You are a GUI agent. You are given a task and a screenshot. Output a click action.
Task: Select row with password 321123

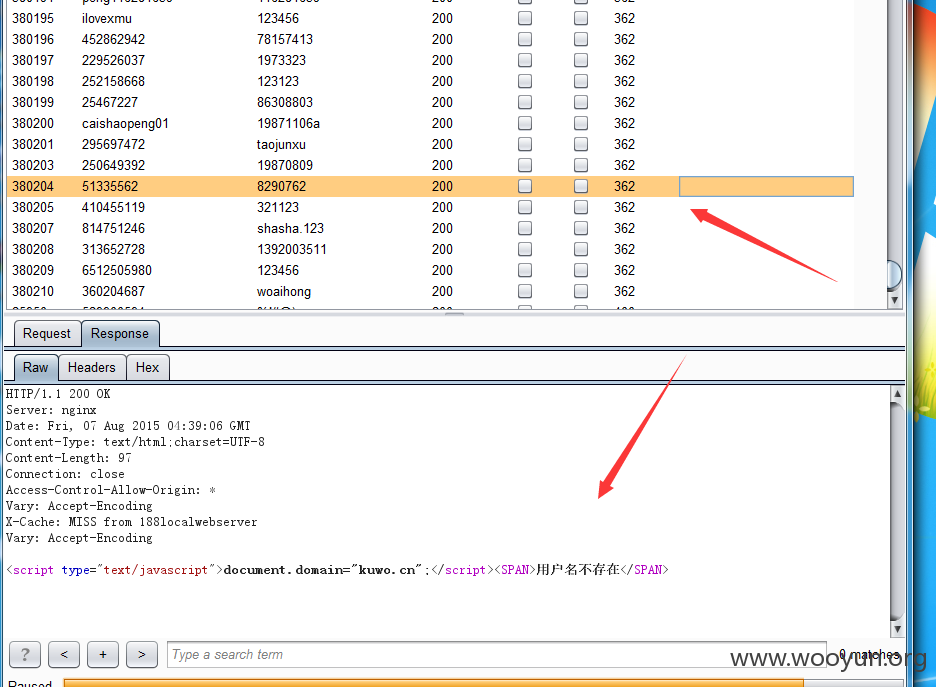tap(278, 207)
